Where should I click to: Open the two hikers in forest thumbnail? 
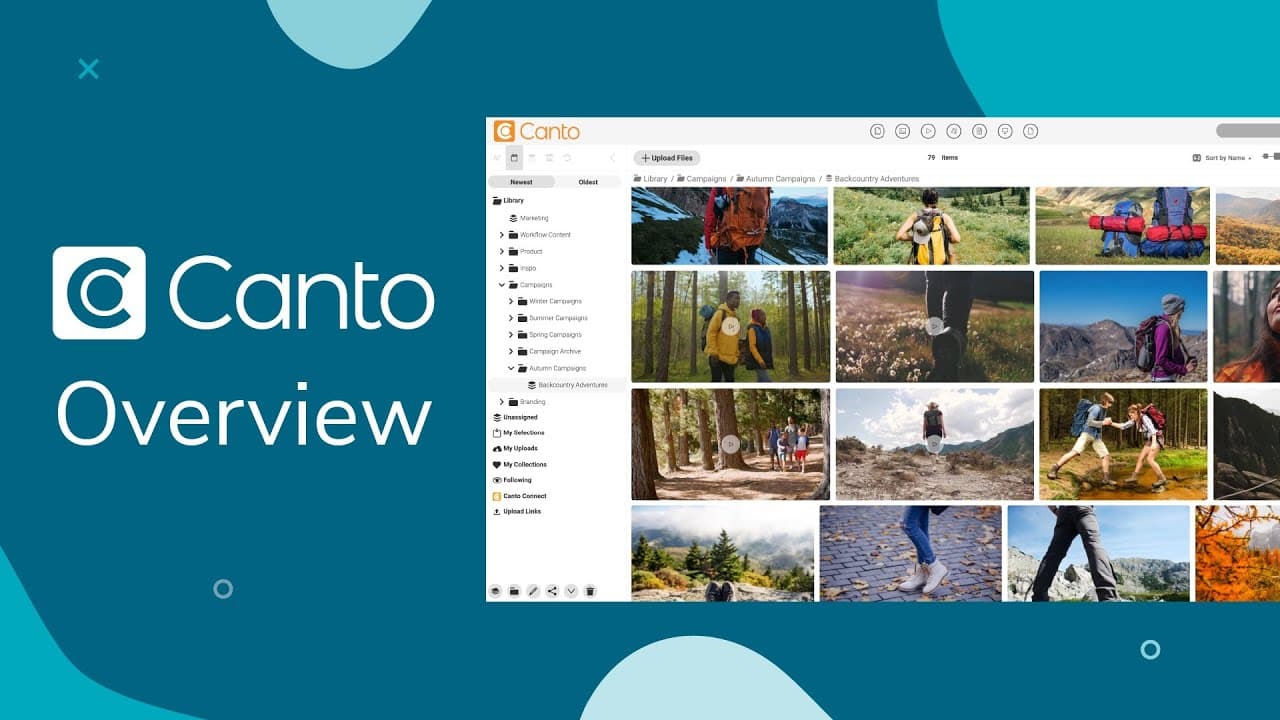[x=730, y=326]
